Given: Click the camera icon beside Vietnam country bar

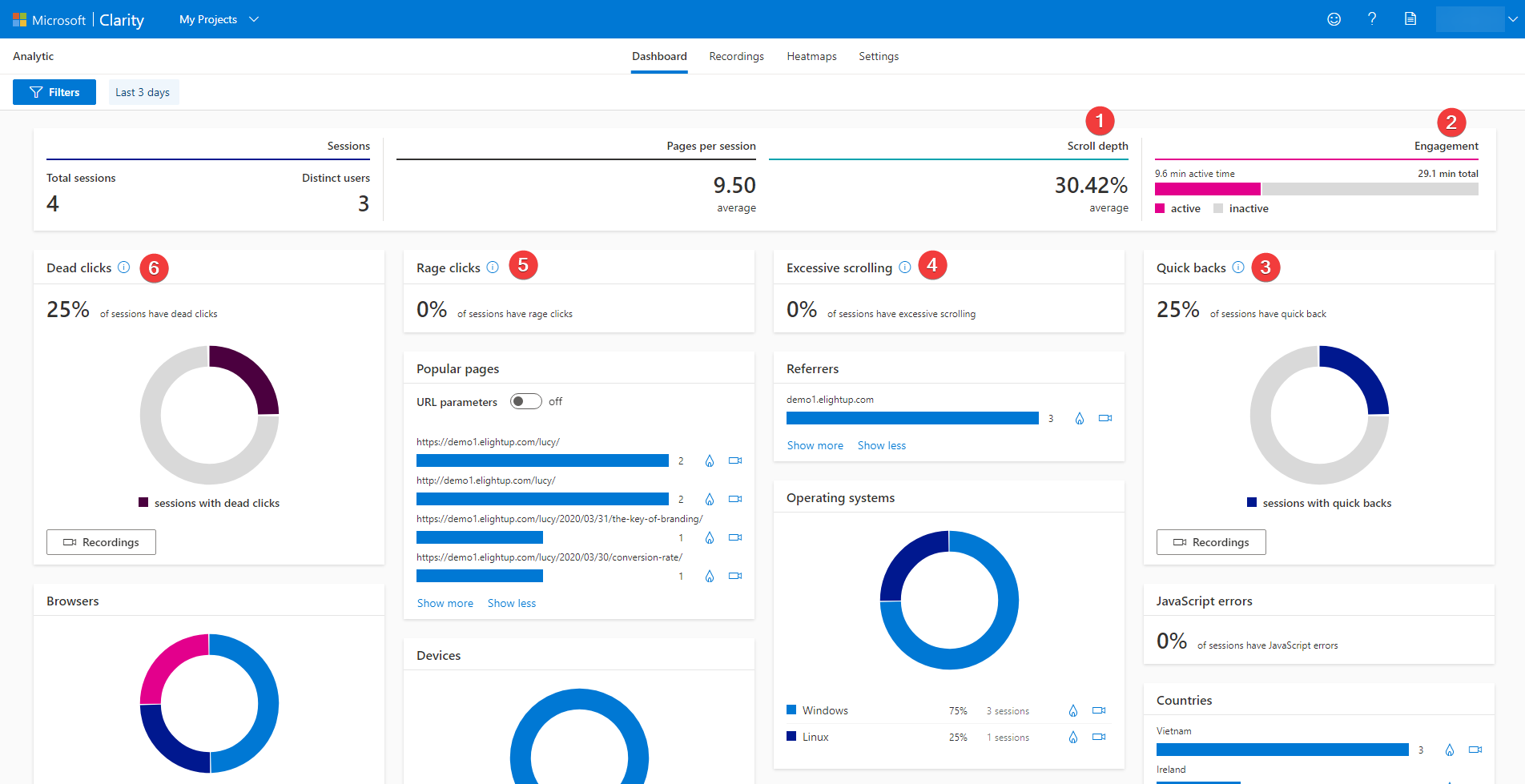Looking at the screenshot, I should click(1475, 750).
